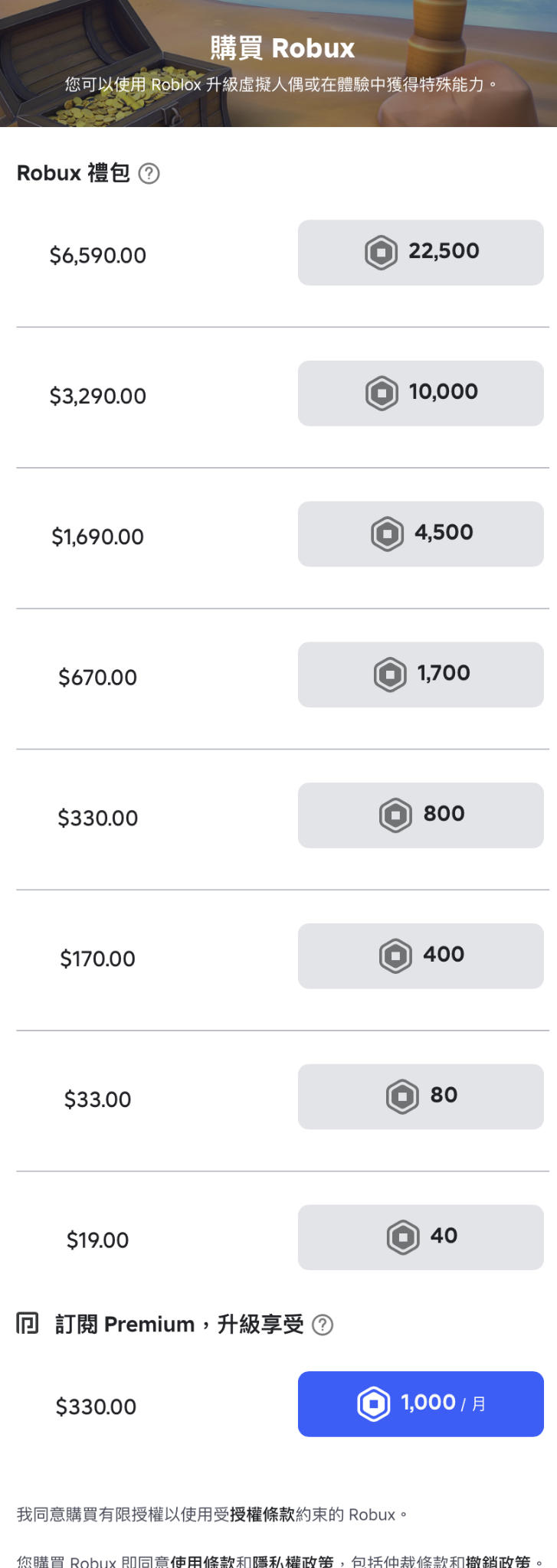Click the 購買 Robux banner title
The height and width of the screenshot is (1568, 557).
point(282,48)
